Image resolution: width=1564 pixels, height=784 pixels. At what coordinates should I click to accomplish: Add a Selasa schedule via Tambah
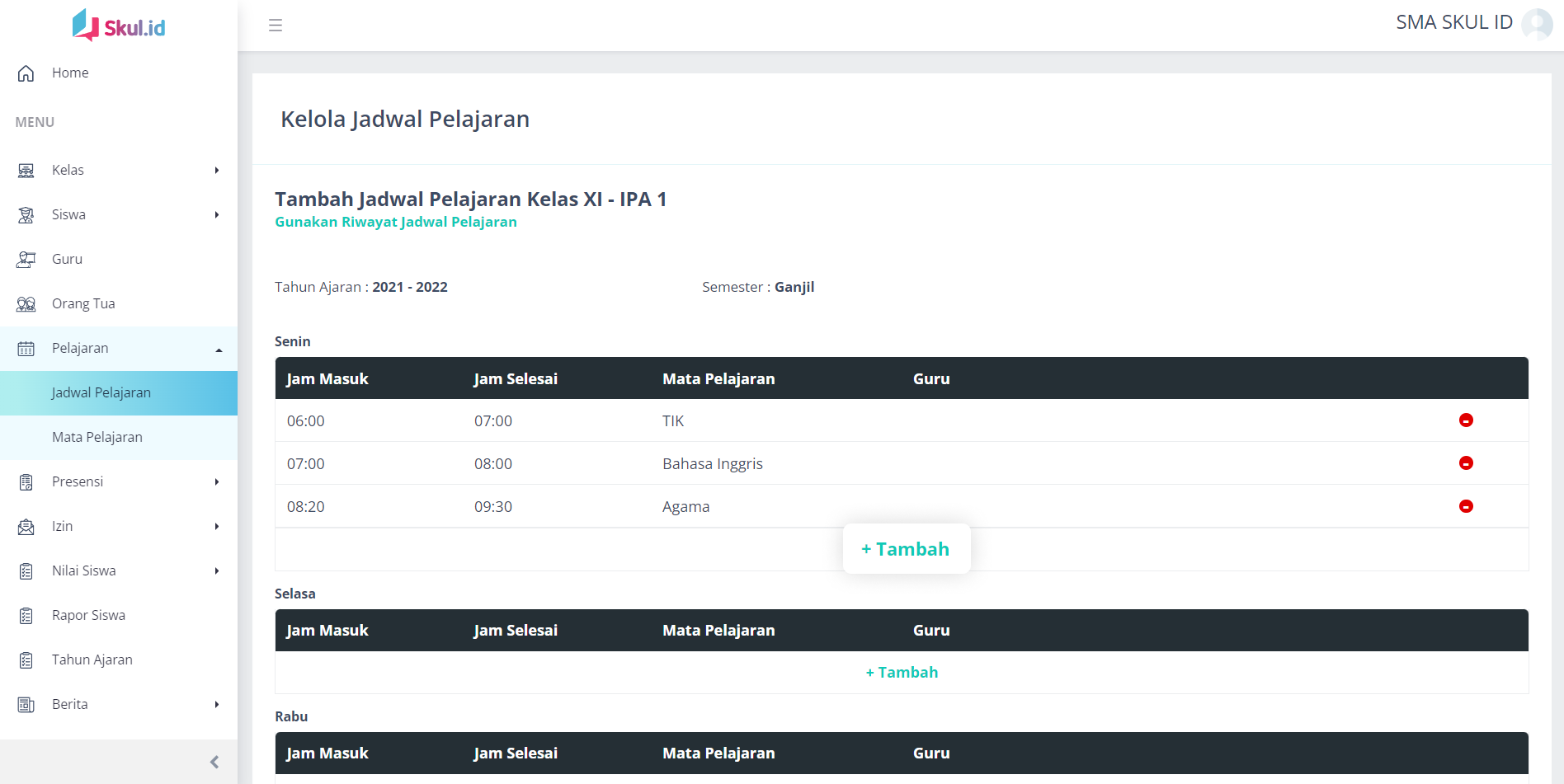click(902, 673)
